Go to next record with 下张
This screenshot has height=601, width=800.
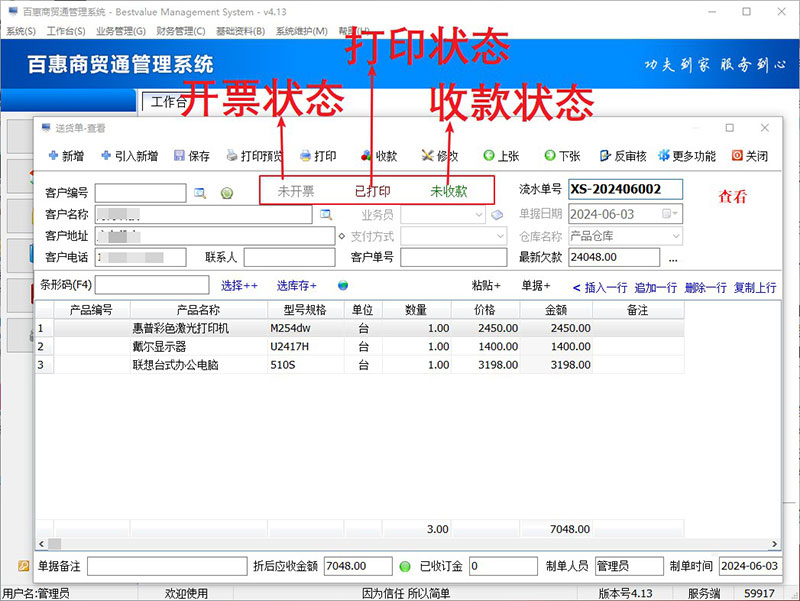click(562, 156)
